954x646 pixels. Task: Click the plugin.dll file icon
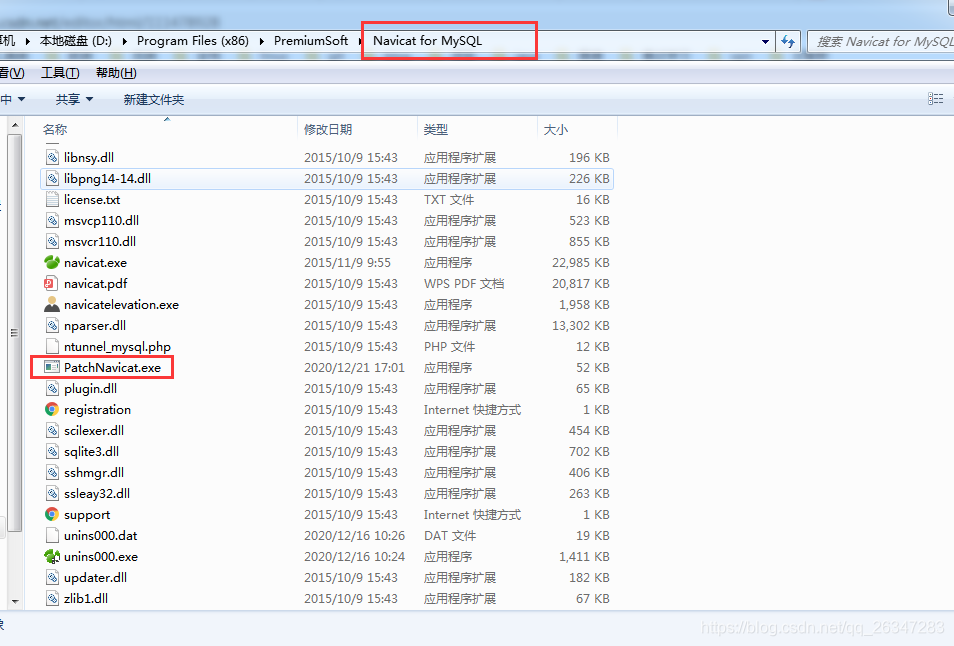(x=52, y=389)
